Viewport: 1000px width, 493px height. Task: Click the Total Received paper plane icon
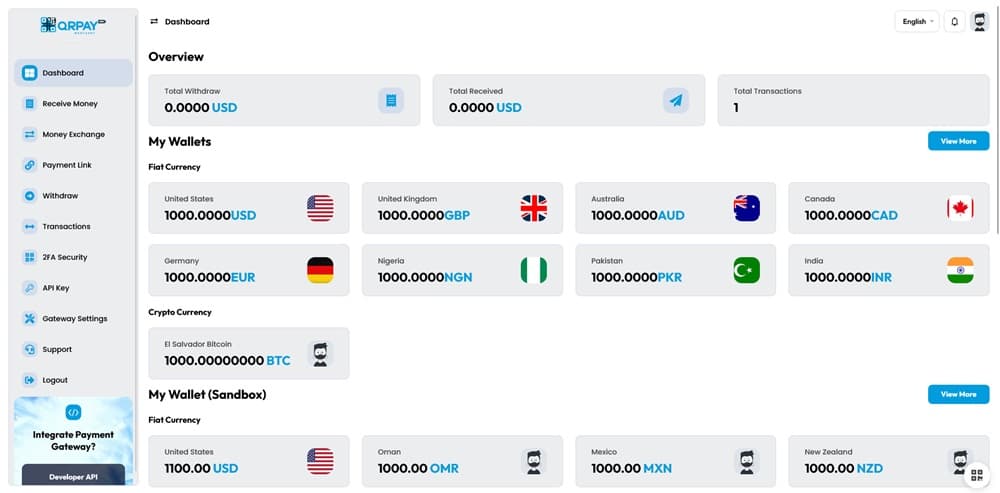point(676,100)
